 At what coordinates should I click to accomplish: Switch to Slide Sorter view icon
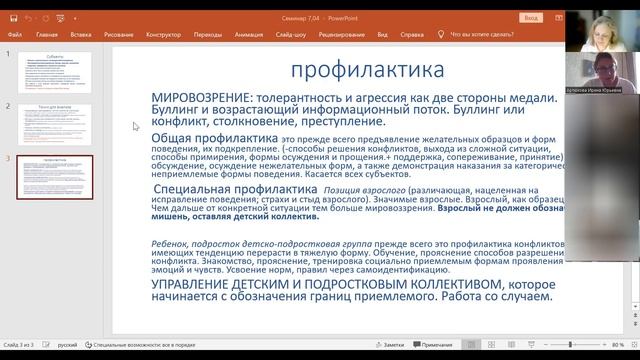(x=491, y=345)
